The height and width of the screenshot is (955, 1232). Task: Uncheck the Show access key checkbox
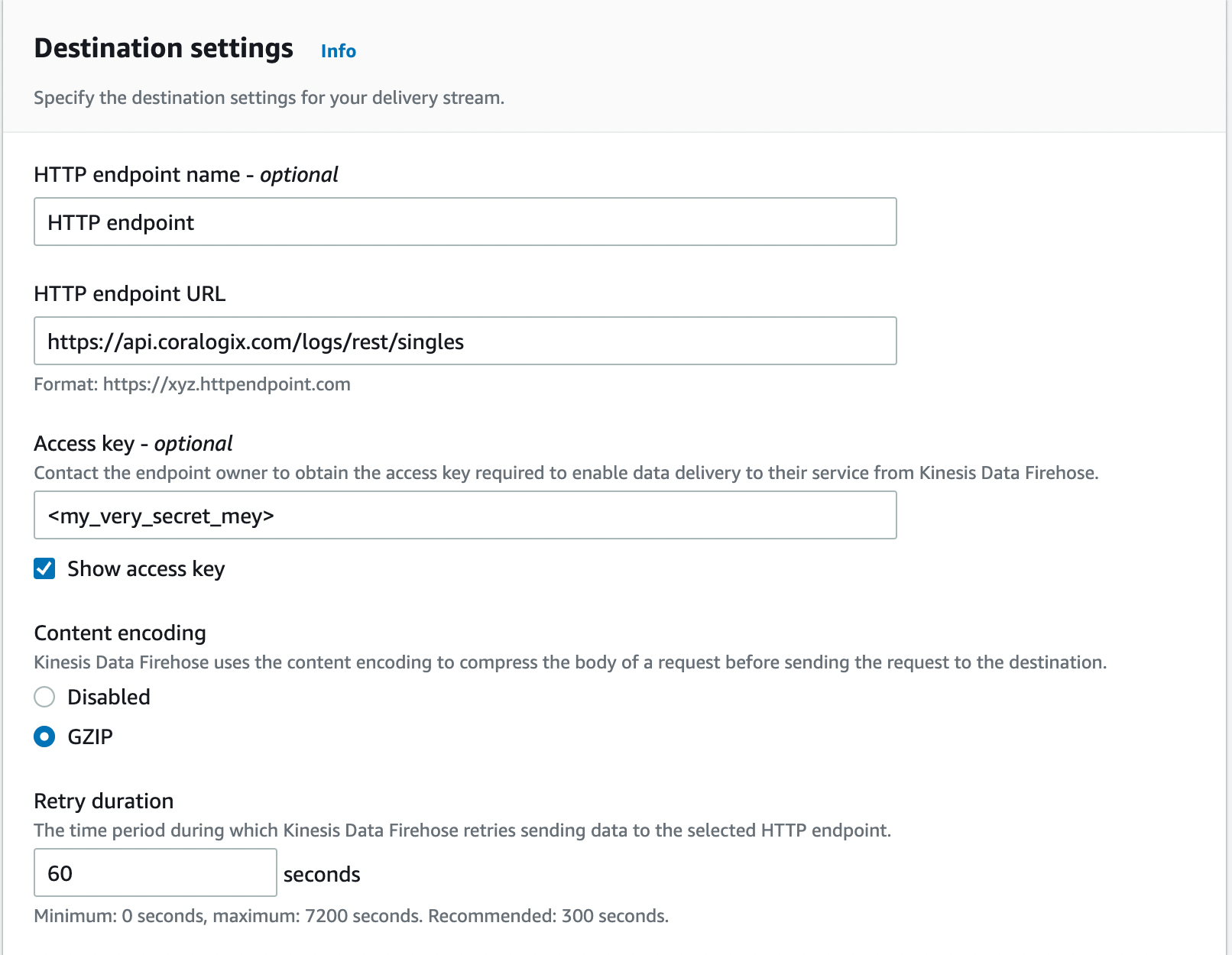coord(44,569)
